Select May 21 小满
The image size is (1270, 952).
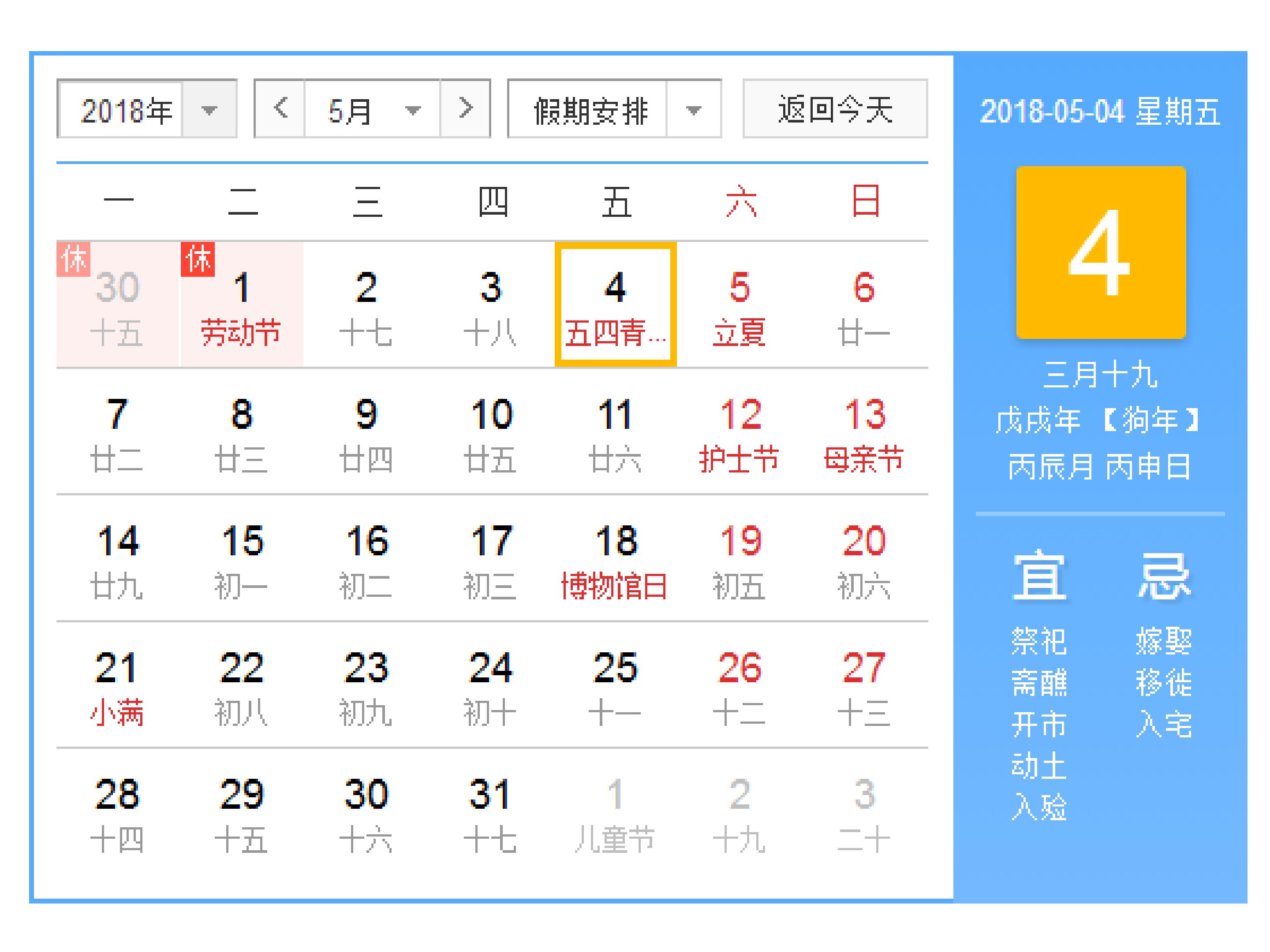117,685
